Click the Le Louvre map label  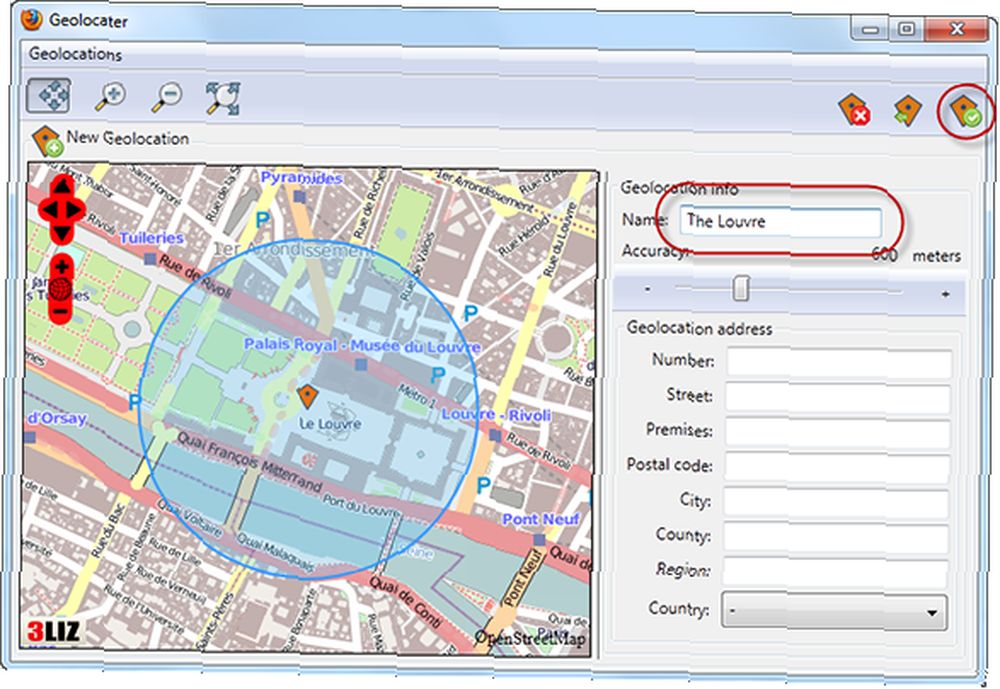[330, 424]
